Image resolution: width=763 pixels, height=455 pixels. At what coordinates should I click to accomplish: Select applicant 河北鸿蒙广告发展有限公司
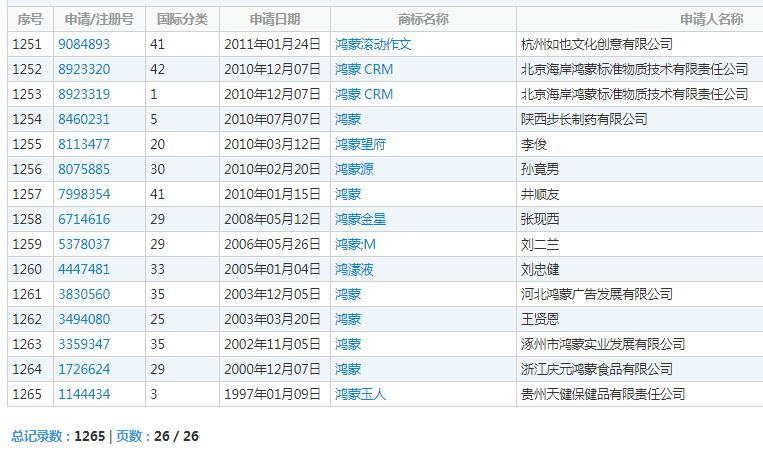pos(597,294)
